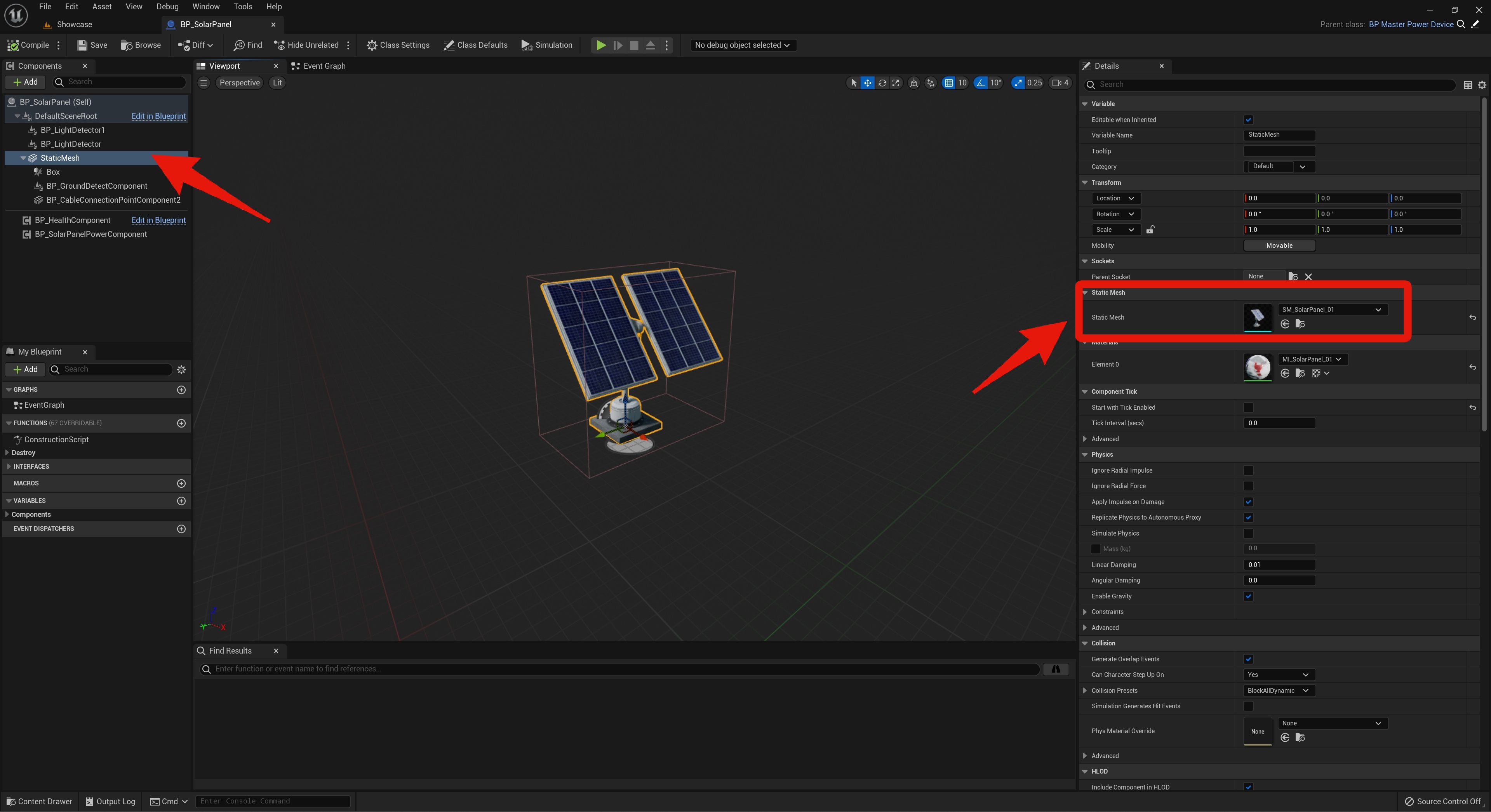This screenshot has width=1491, height=812.
Task: Open the Window menu
Action: pyautogui.click(x=205, y=6)
